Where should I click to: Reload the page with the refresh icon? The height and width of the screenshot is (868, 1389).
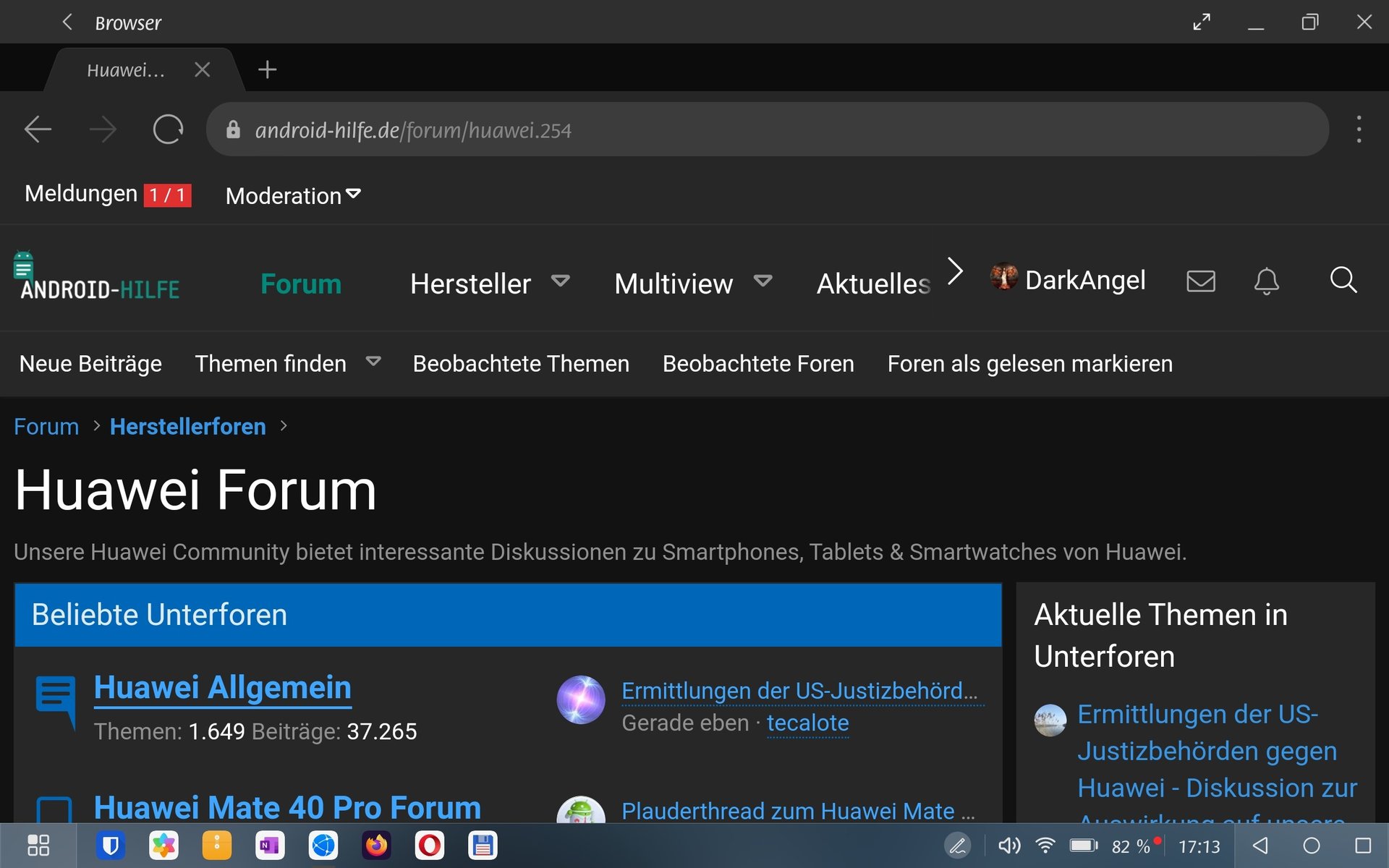tap(168, 129)
